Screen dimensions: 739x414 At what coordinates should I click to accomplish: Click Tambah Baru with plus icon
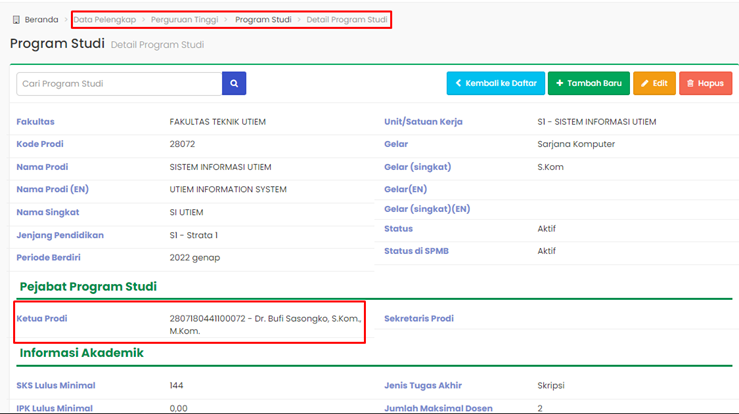590,84
